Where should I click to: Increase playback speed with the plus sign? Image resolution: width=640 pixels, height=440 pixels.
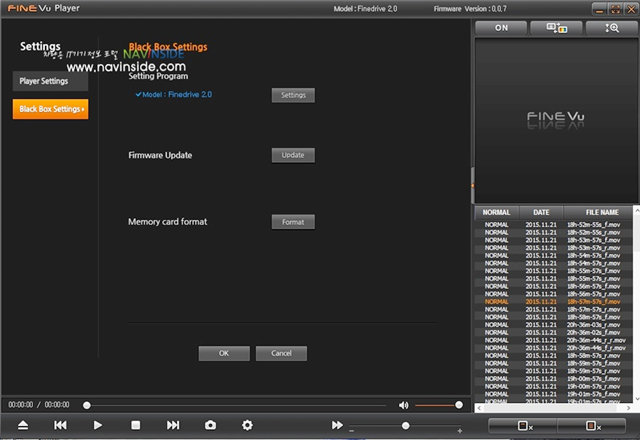tap(460, 431)
